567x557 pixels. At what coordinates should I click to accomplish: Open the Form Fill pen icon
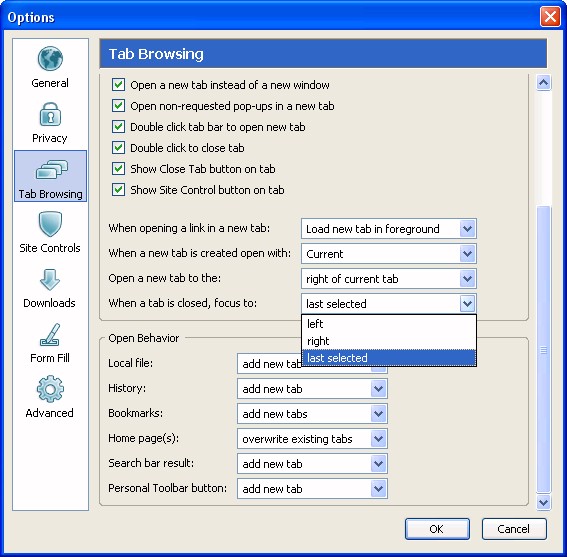tap(50, 335)
